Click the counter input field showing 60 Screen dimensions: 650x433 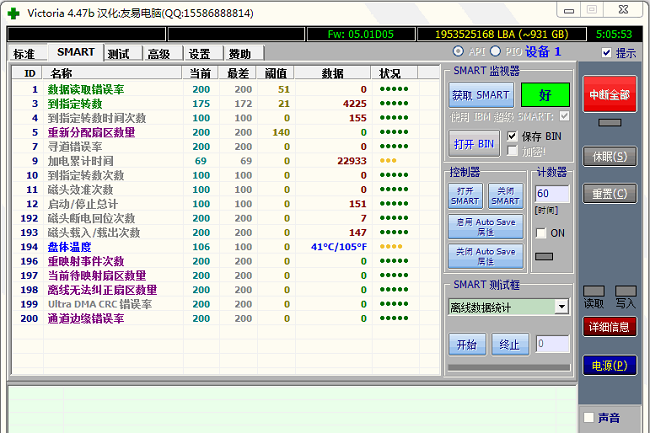552,194
